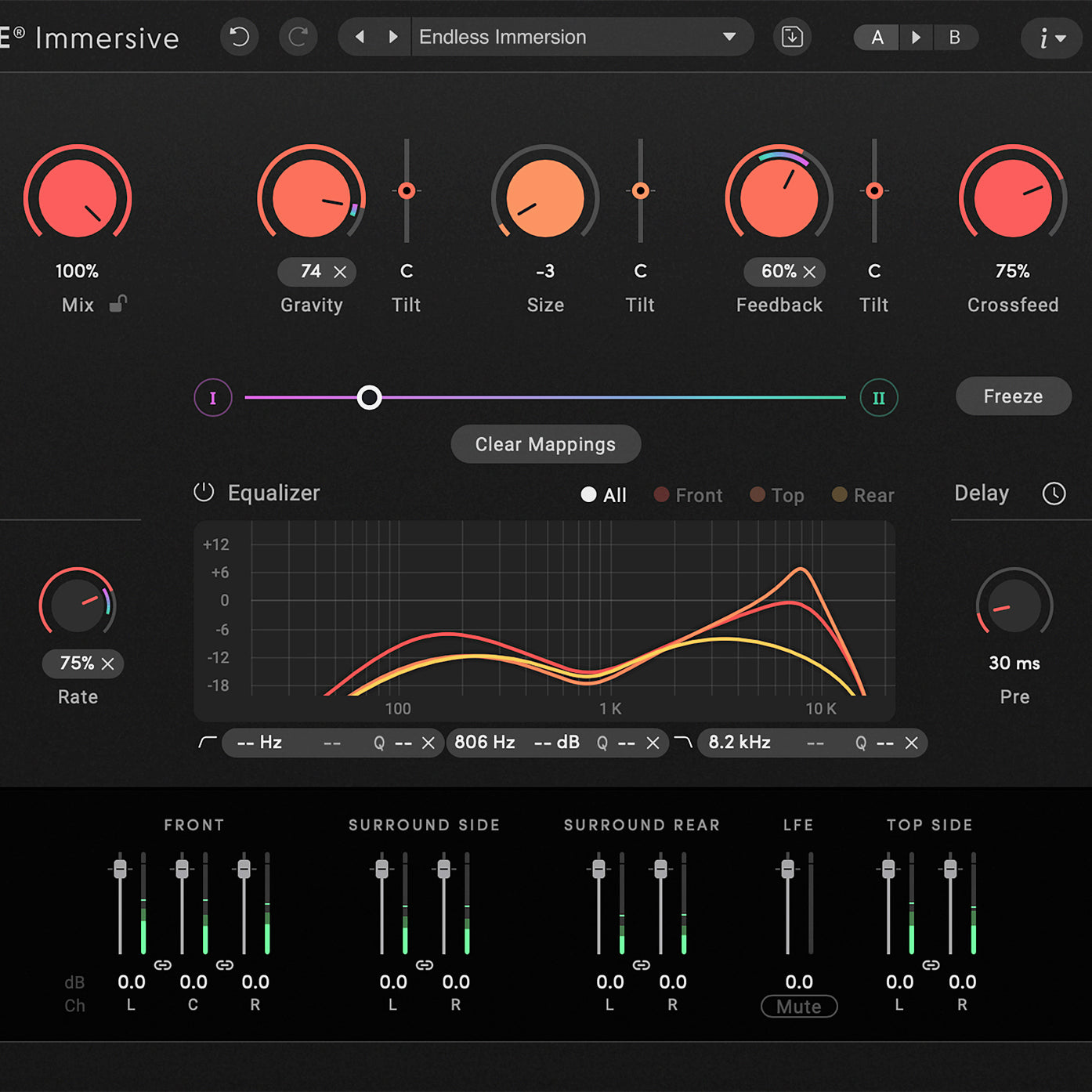Activate the Freeze button
This screenshot has height=1092, width=1092.
[1013, 396]
